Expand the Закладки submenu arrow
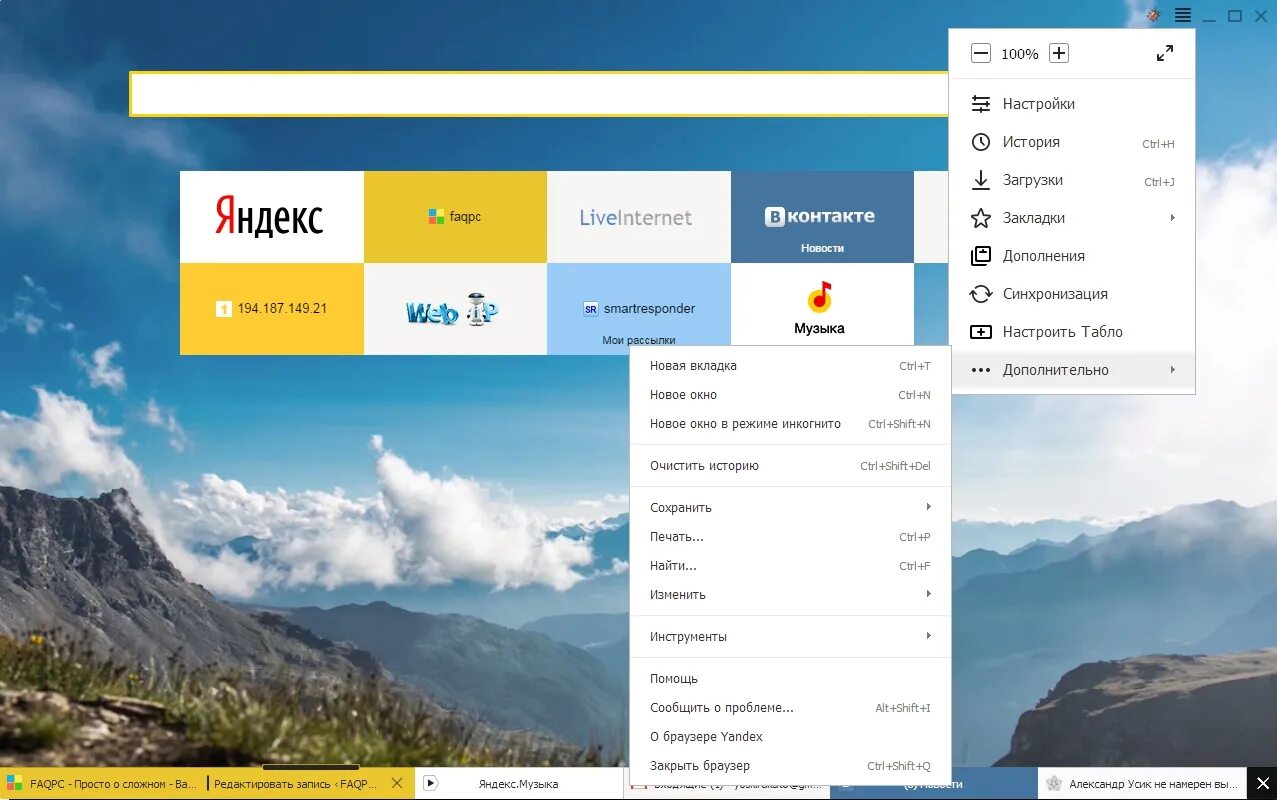 point(1173,218)
